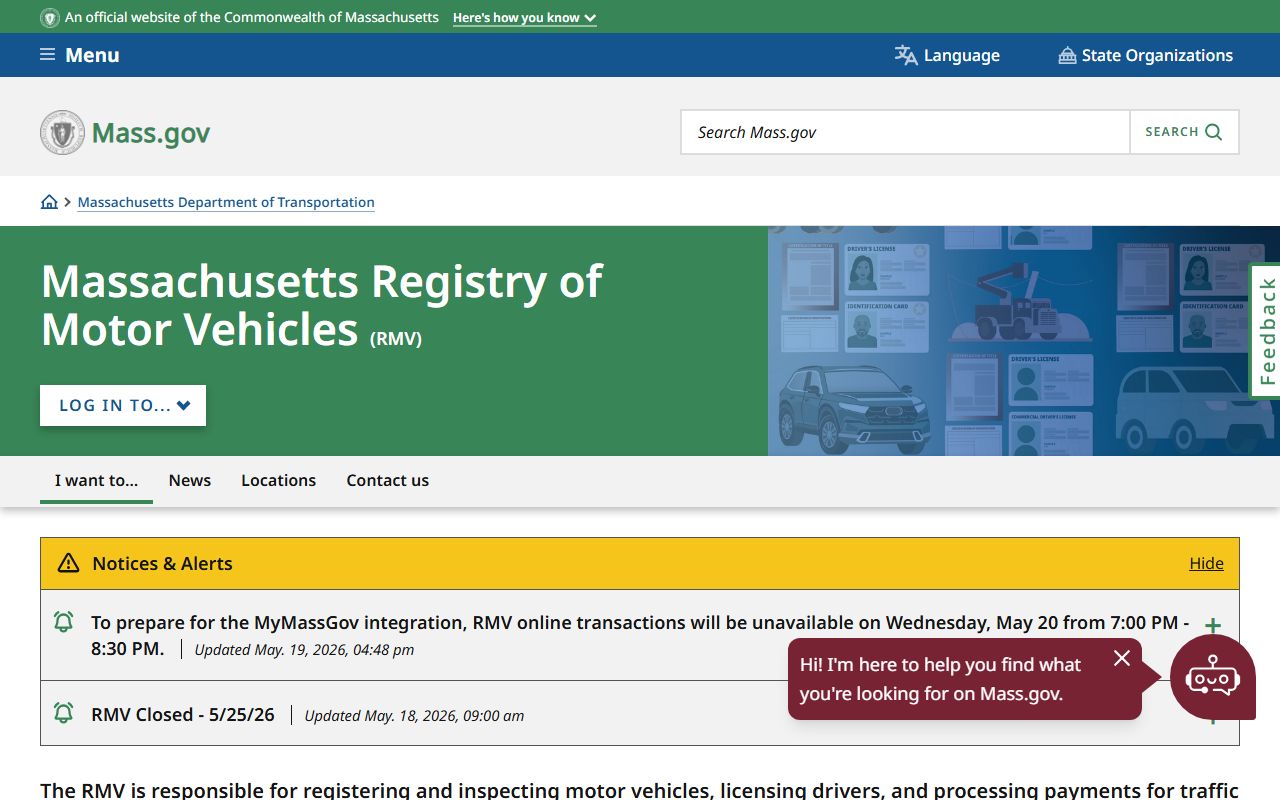Click the Massachusetts Registry of Motor Vehicles title
This screenshot has width=1280, height=800.
point(321,305)
